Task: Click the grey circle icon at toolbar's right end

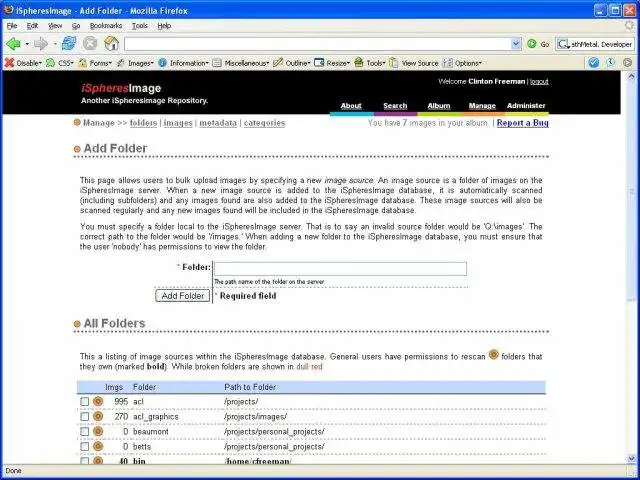Action: 627,63
